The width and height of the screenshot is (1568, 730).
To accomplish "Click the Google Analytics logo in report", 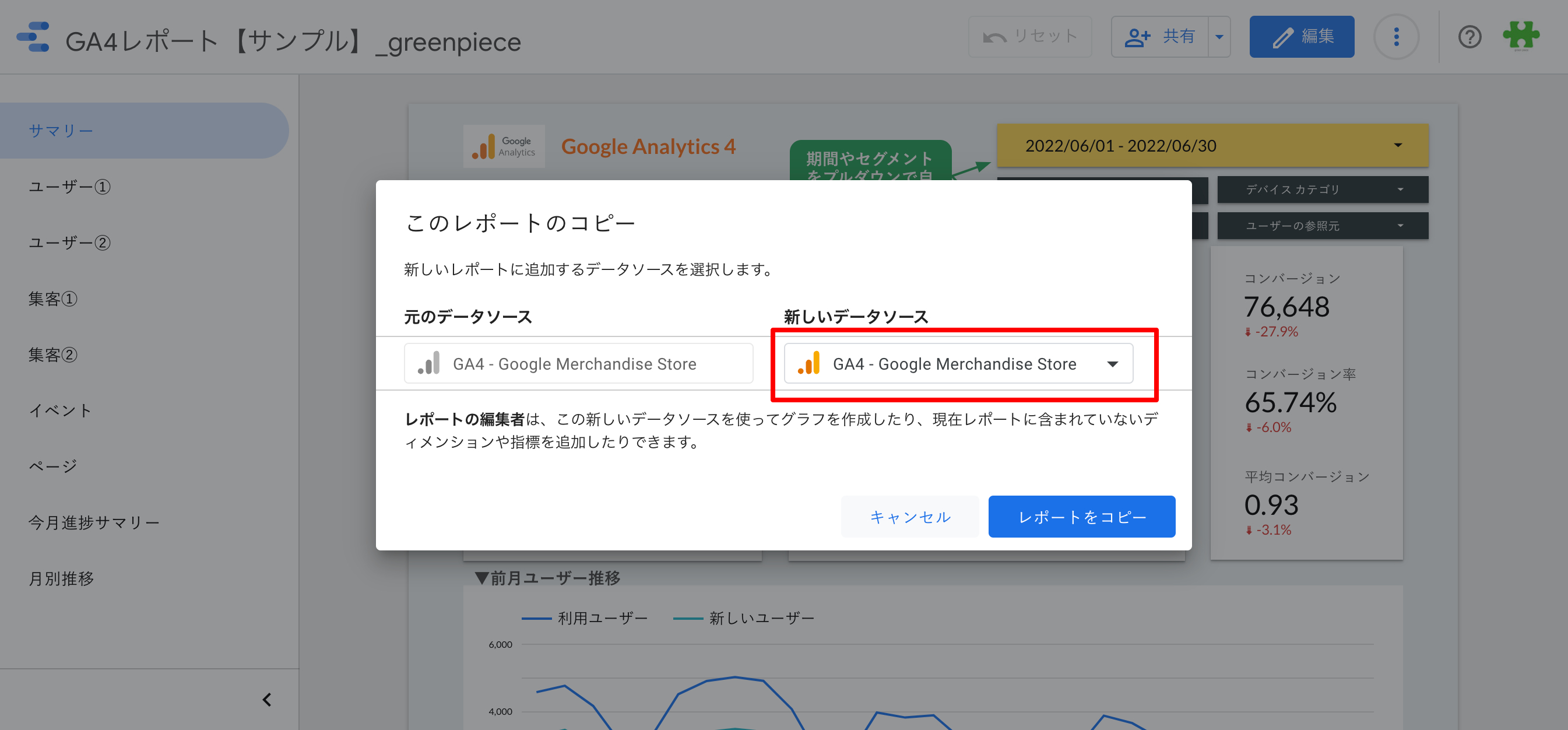I will click(x=504, y=147).
